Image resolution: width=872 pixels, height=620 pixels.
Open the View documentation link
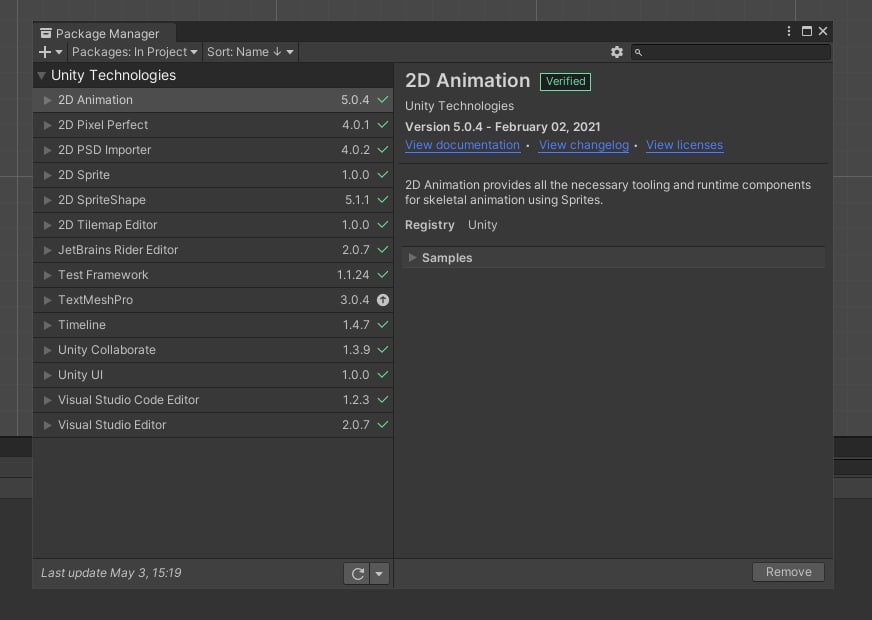click(462, 145)
